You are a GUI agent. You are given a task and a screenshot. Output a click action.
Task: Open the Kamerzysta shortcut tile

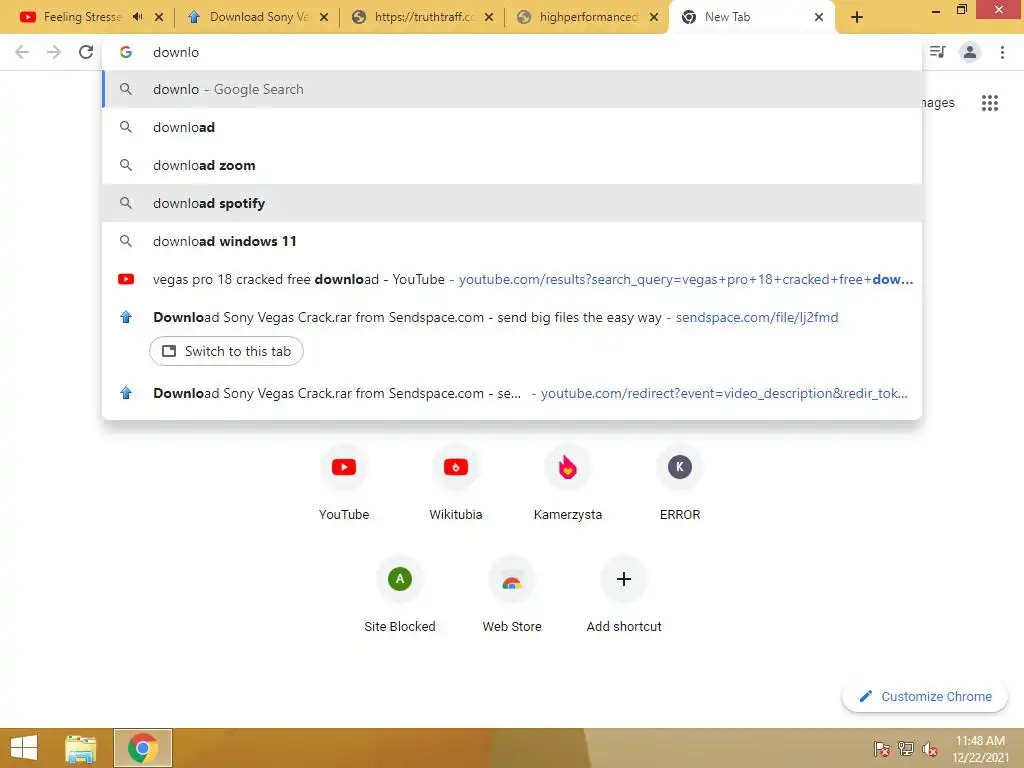(568, 483)
